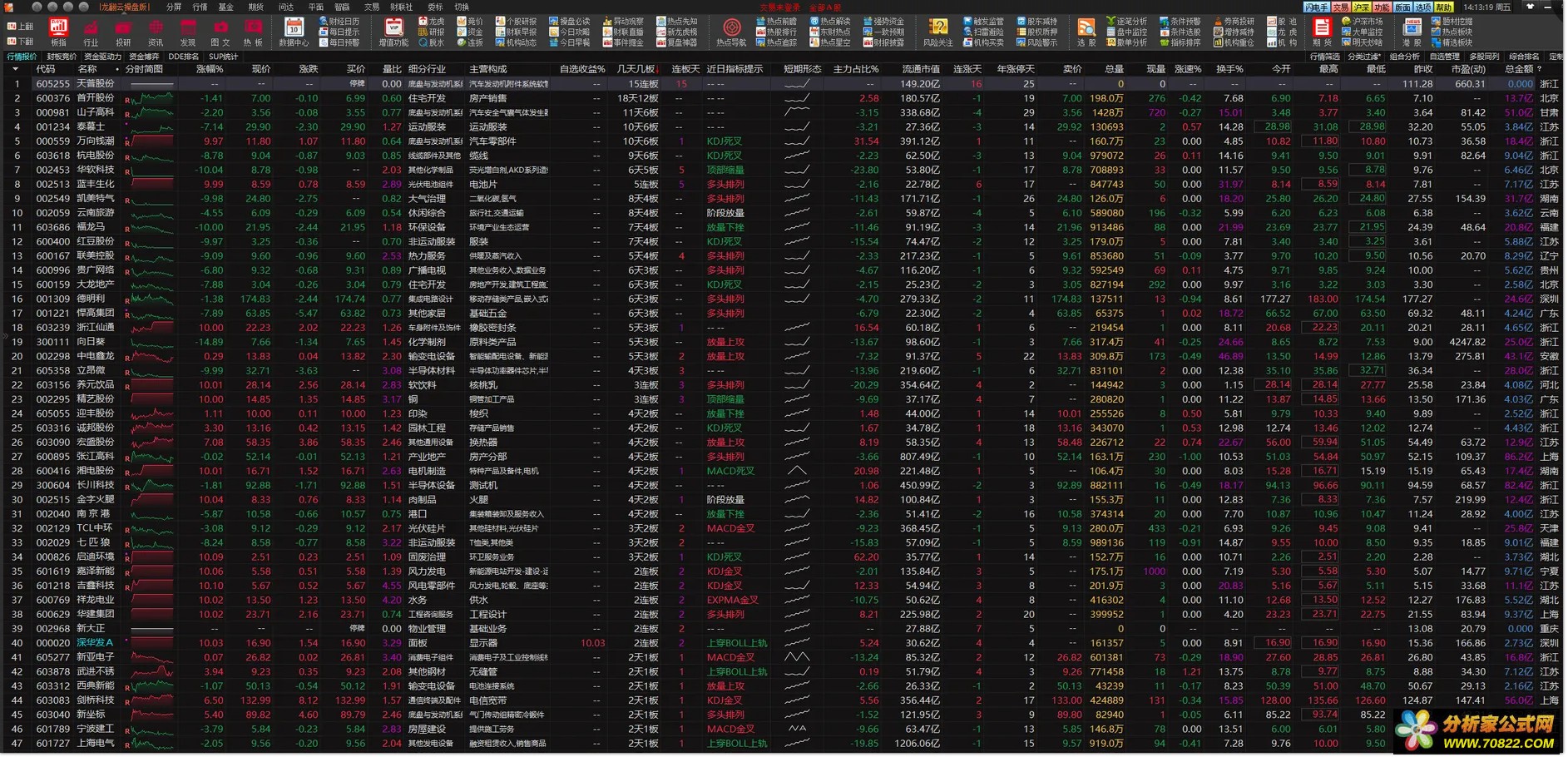Click the shirt skin icon in title bar
Viewport: 1568px width, 757px height.
tap(1530, 7)
